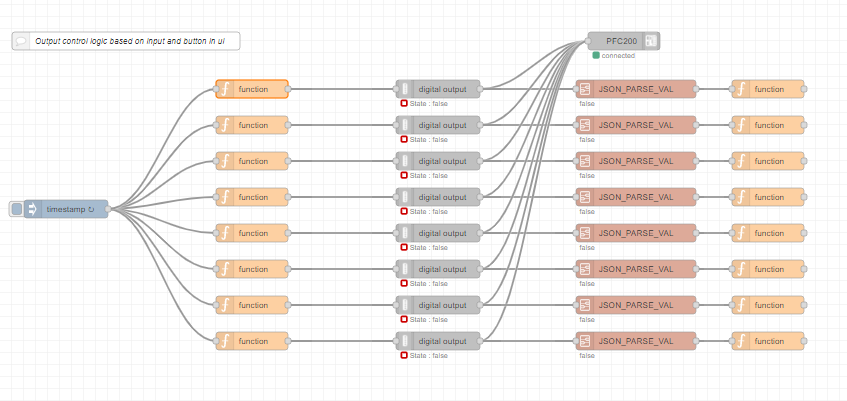Screen dimensions: 847x401
Task: Select the digital output node in the last row
Action: pos(438,341)
